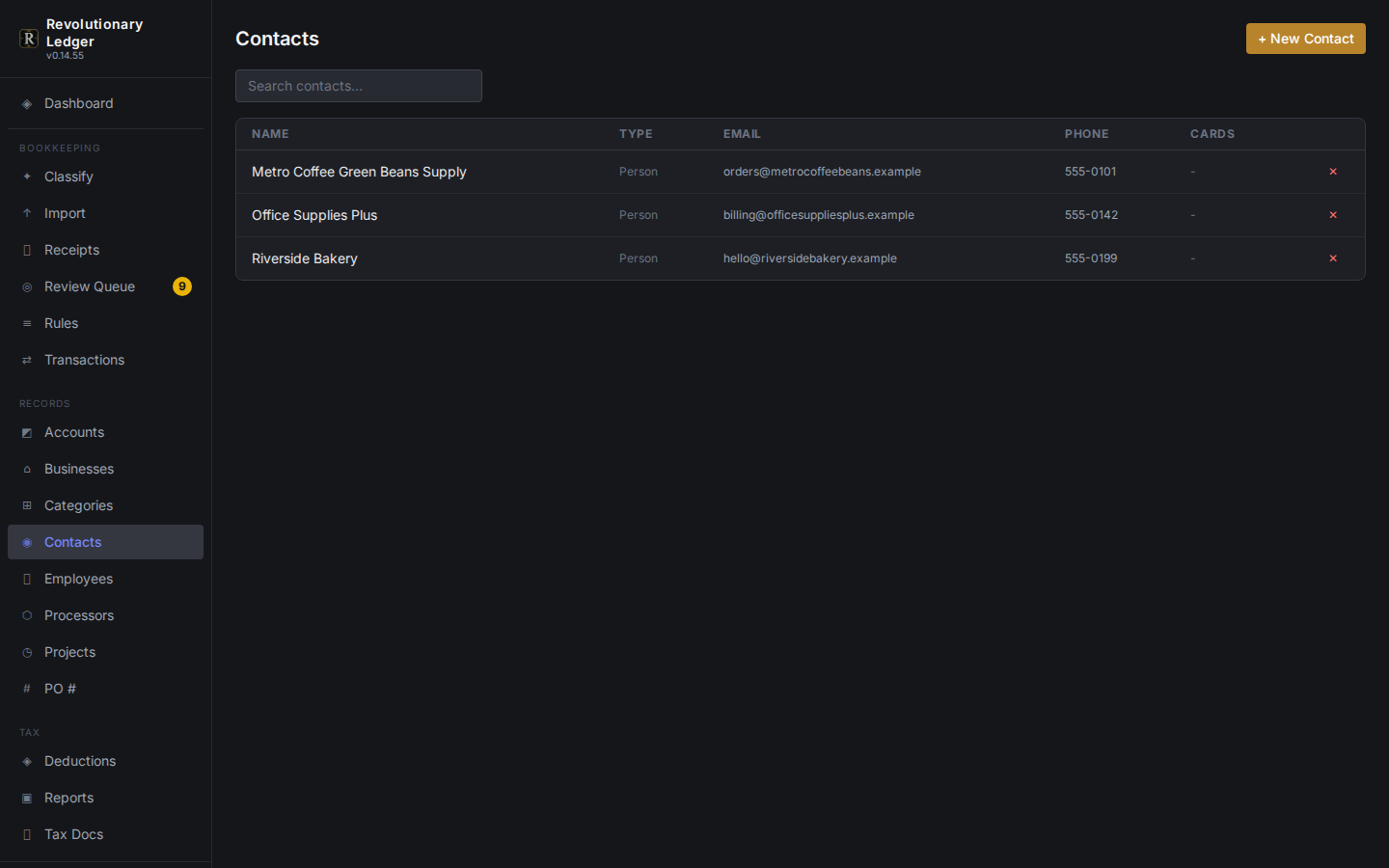Open the Review Queue
This screenshot has height=868, width=1389.
tap(105, 287)
